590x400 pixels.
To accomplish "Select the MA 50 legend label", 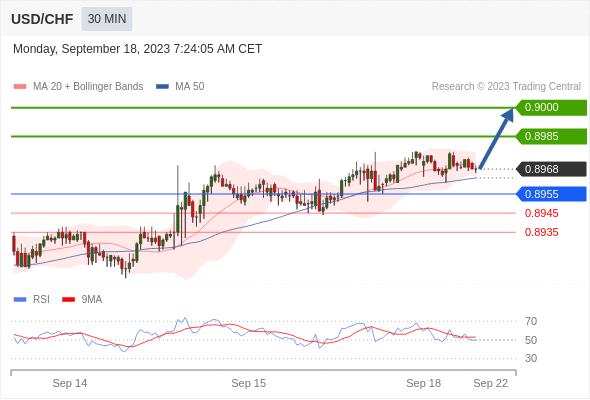I will pyautogui.click(x=190, y=87).
